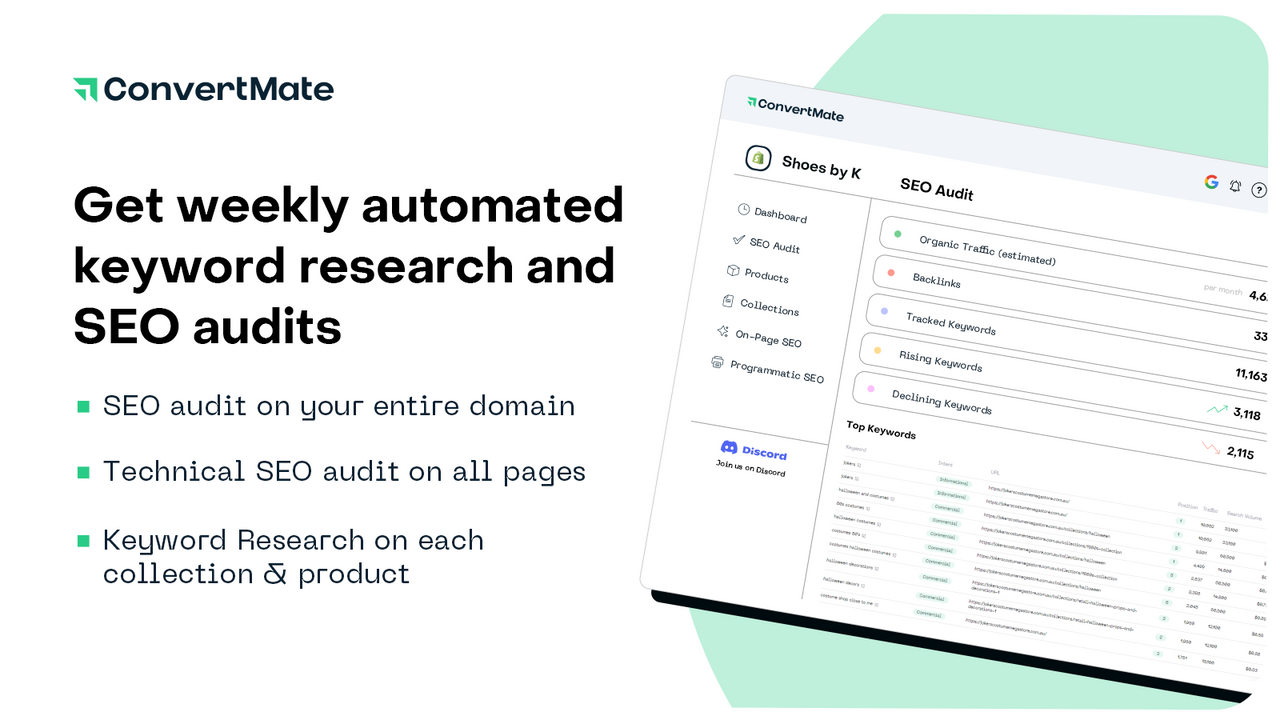Click the first Informational intent badge
Image resolution: width=1280 pixels, height=720 pixels.
[954, 482]
